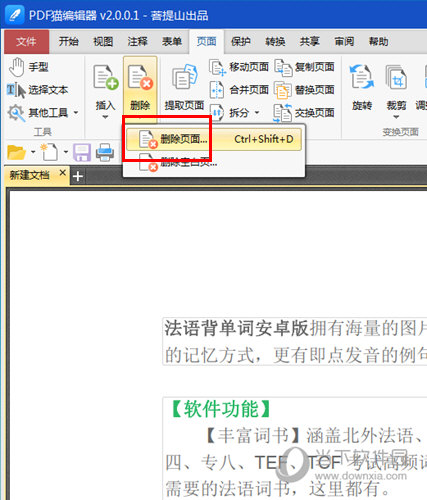Choose the second delete menu entry
Viewport: 427px width, 500px height.
click(x=214, y=163)
